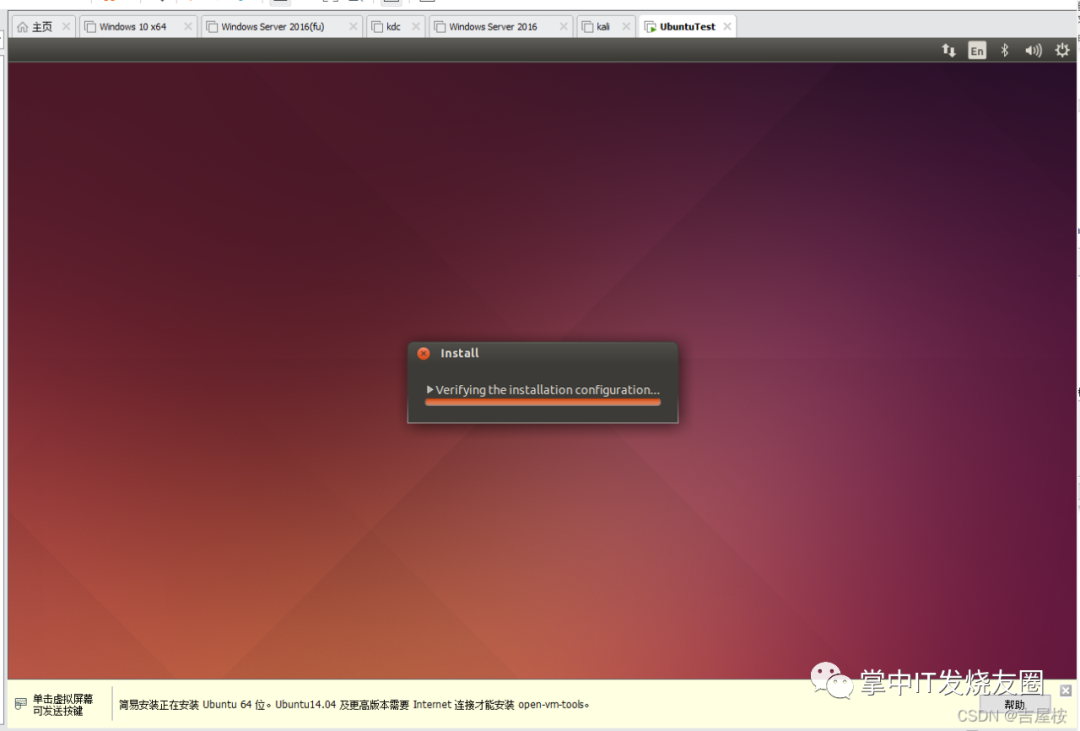Click the running VM icon on UbuntuTest tab
Image resolution: width=1080 pixels, height=731 pixels.
(650, 27)
